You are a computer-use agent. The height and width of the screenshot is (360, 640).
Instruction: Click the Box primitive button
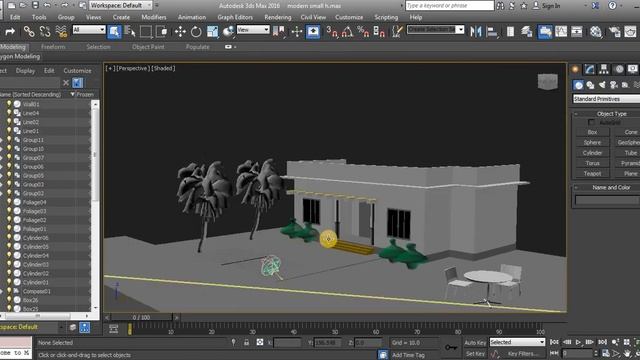(x=592, y=132)
